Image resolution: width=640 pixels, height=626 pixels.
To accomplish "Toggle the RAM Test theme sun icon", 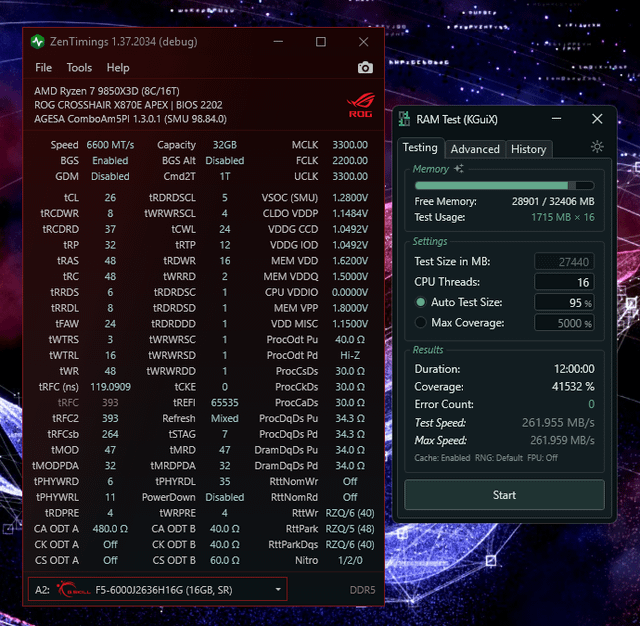I will point(597,147).
